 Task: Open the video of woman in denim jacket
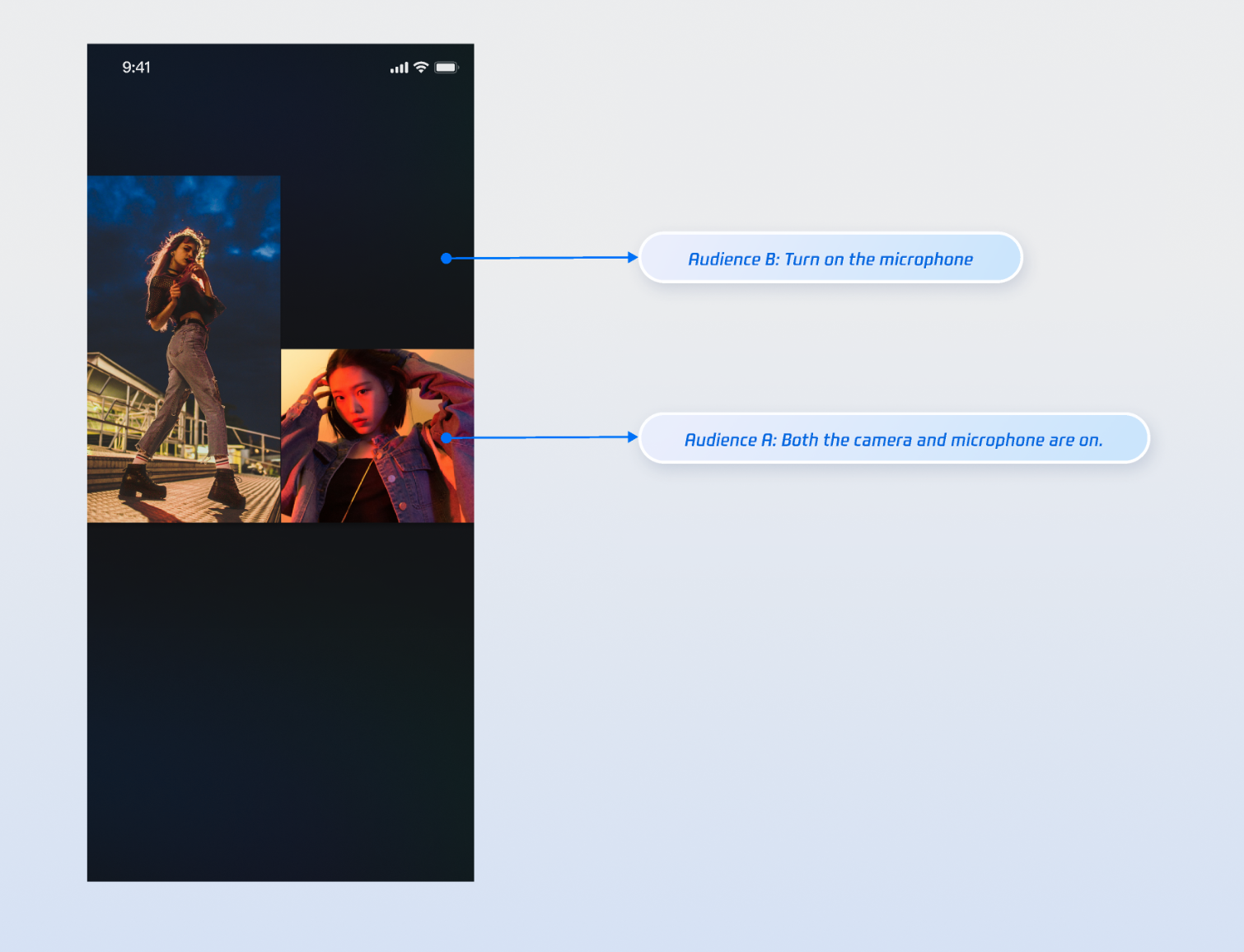point(377,436)
